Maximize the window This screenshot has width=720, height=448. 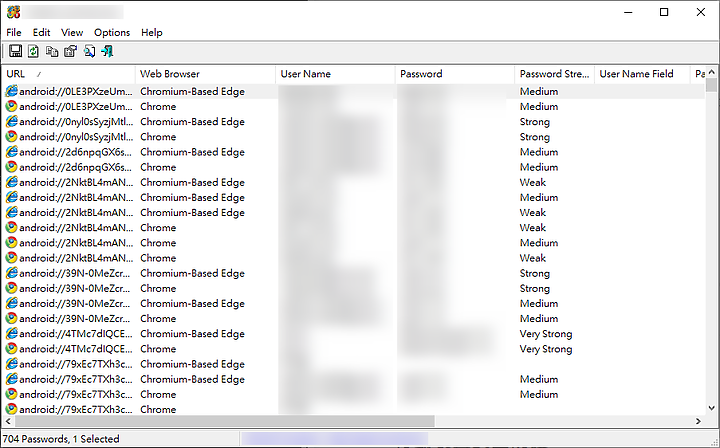pyautogui.click(x=664, y=12)
